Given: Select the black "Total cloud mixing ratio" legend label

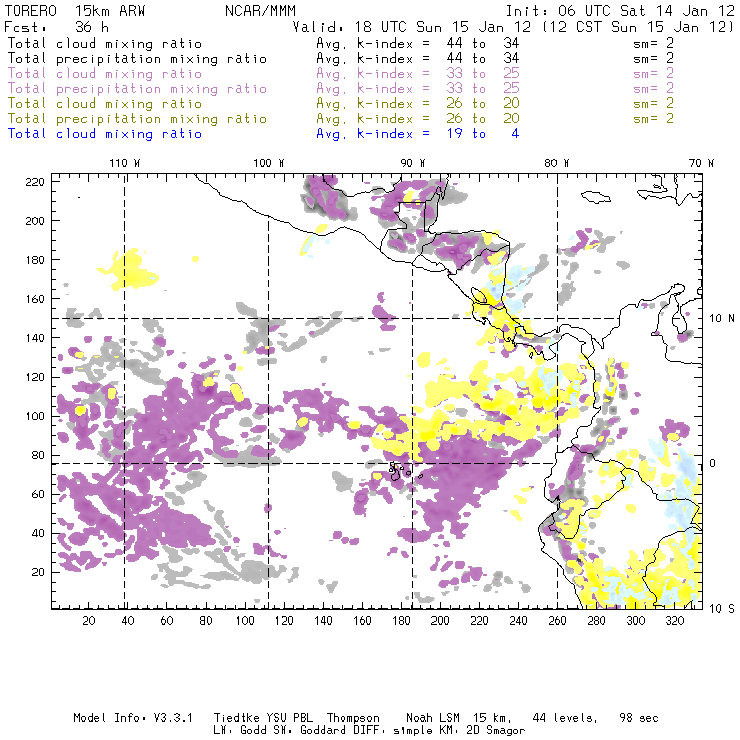Looking at the screenshot, I should tap(105, 44).
